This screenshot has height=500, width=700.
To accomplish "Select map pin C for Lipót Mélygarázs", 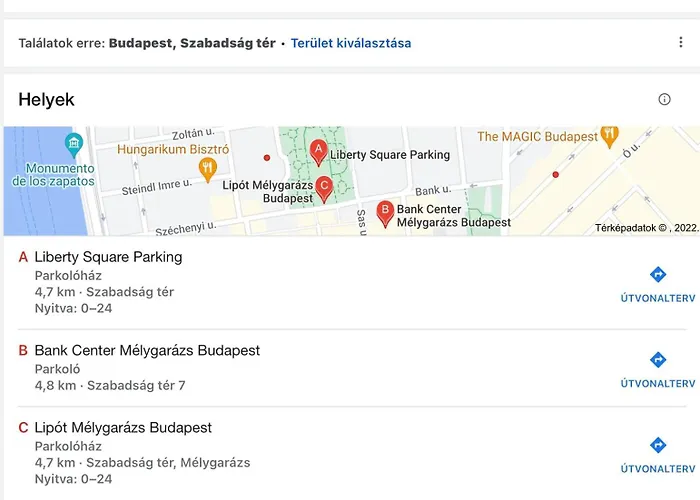I will [x=324, y=190].
